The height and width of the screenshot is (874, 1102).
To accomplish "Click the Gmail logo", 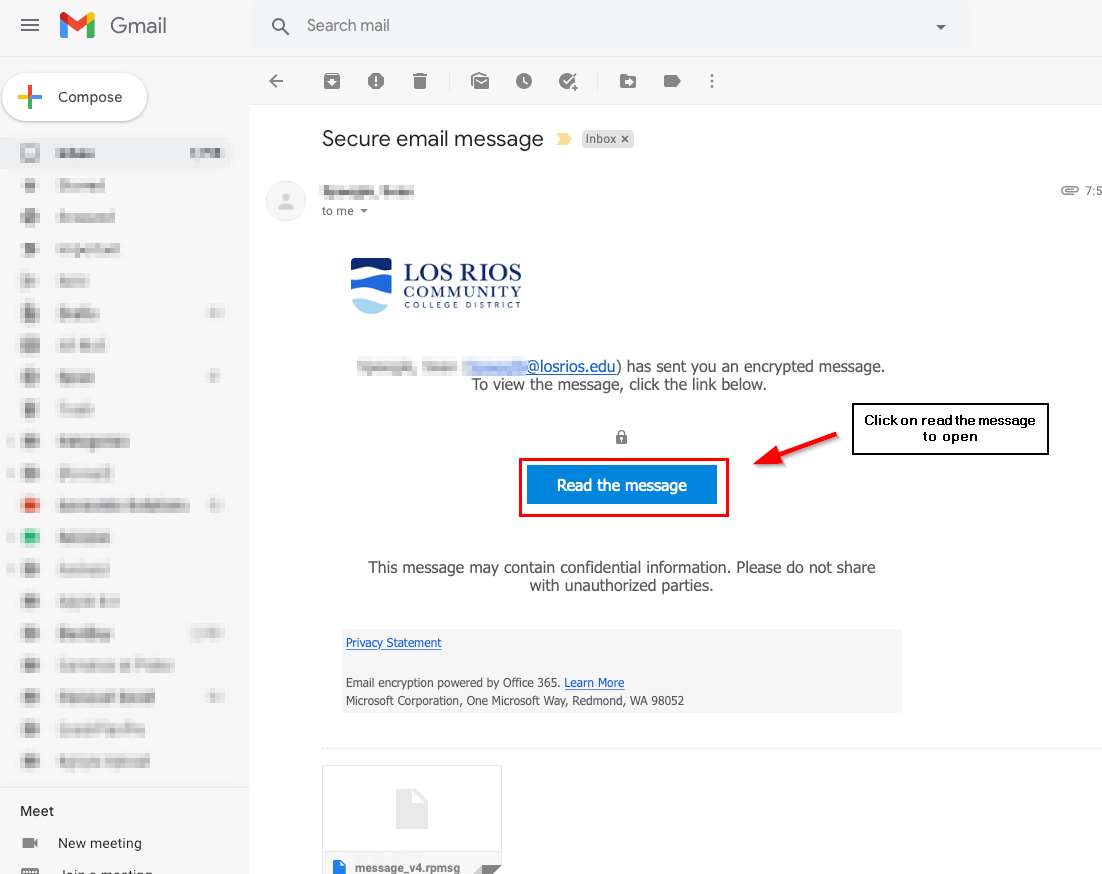I will coord(113,26).
